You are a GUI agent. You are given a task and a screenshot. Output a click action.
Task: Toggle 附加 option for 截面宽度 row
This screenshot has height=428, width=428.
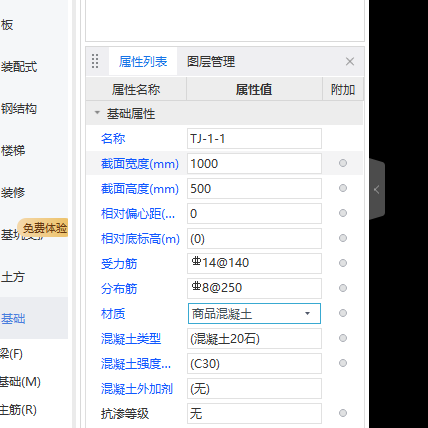(343, 163)
